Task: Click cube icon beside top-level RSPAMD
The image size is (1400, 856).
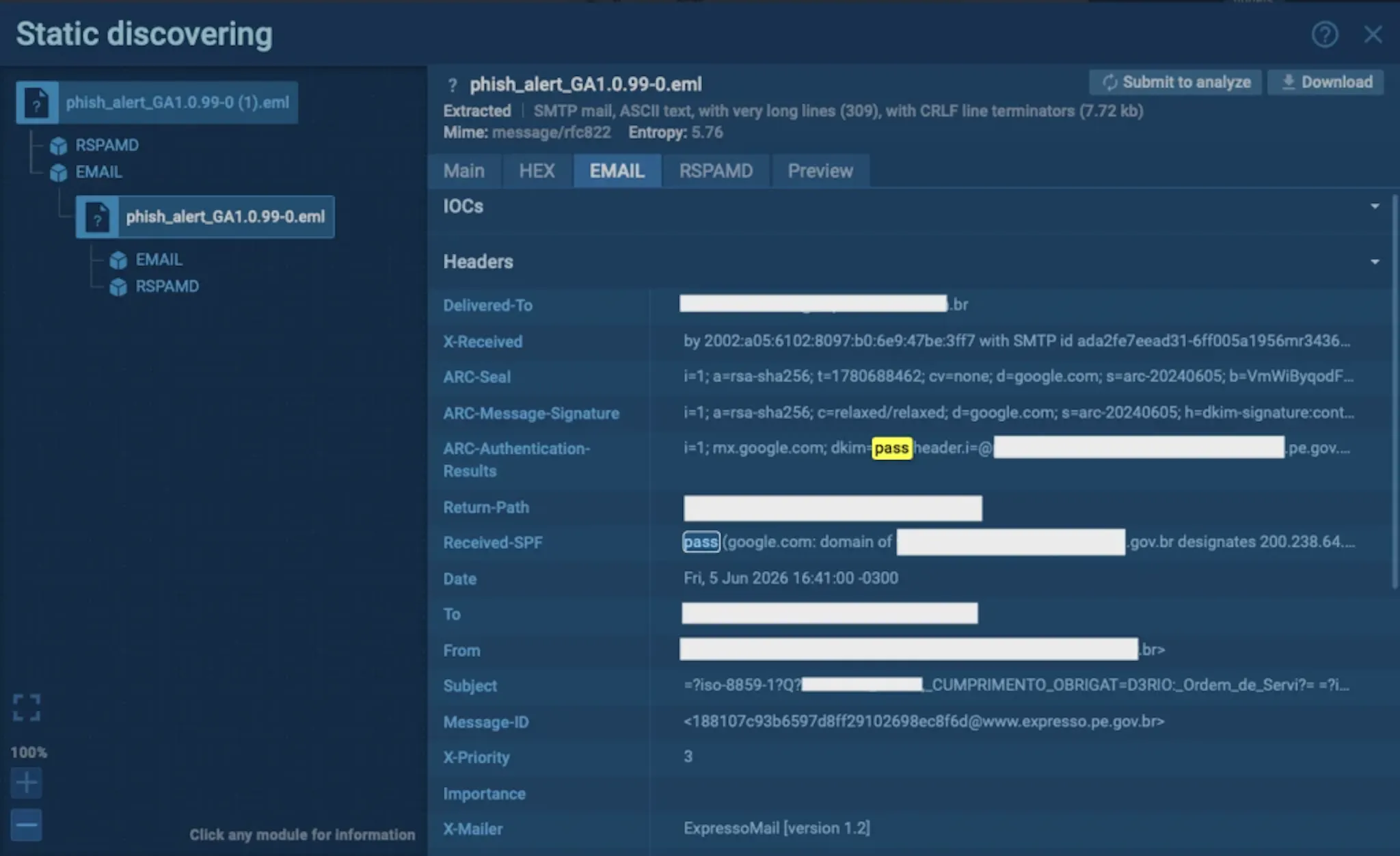Action: 59,146
